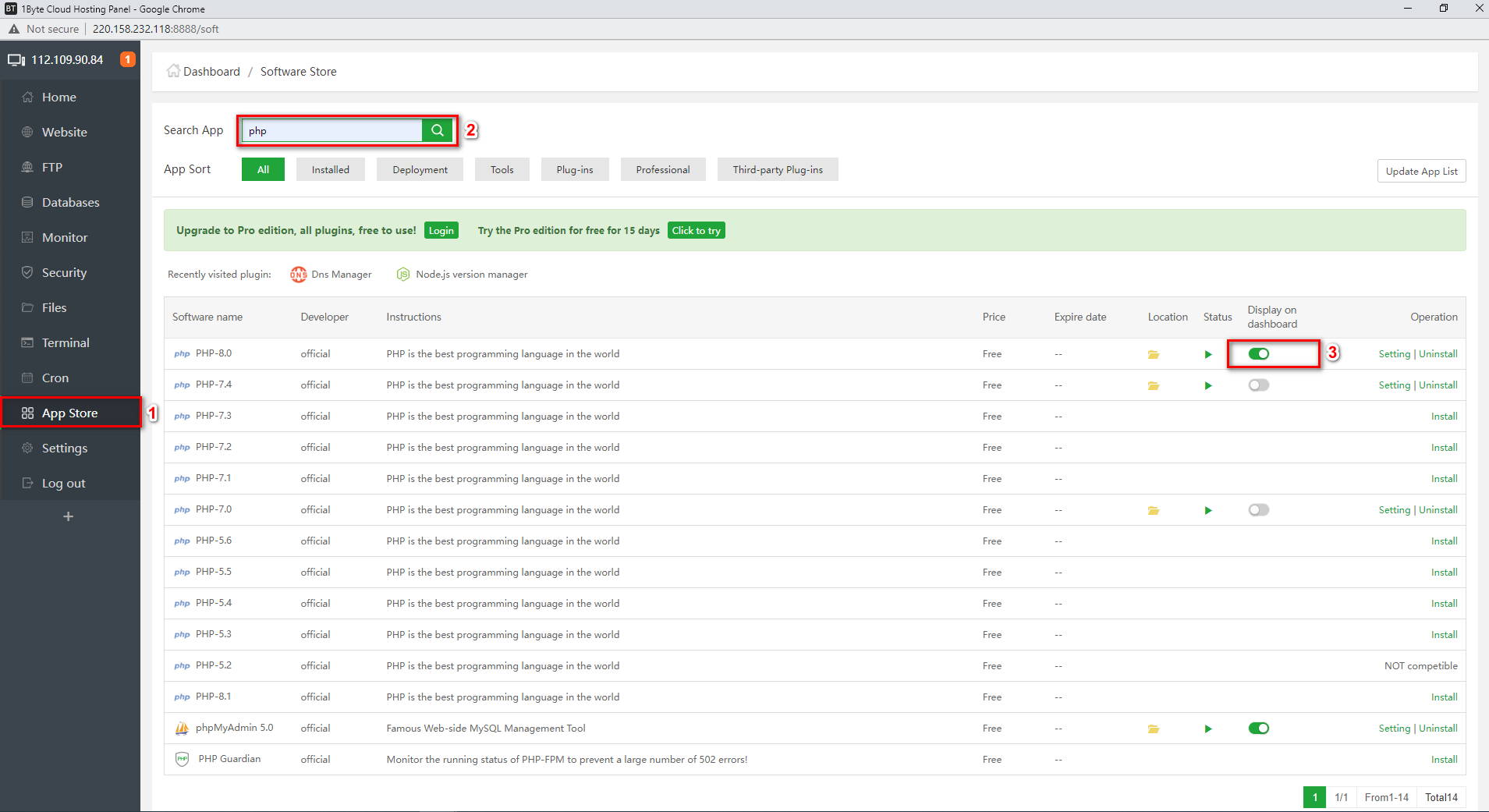Click the PHP Guardian shield icon
Screen dimensions: 1489x812
tap(182, 760)
